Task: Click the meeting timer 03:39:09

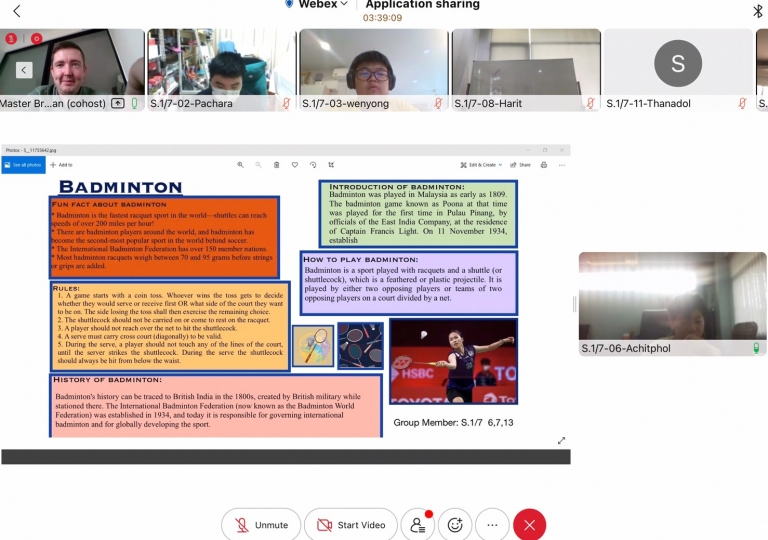Action: click(382, 18)
